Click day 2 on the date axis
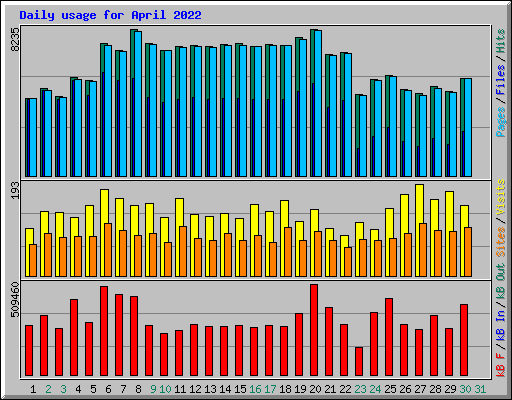The width and height of the screenshot is (512, 400). pos(48,389)
